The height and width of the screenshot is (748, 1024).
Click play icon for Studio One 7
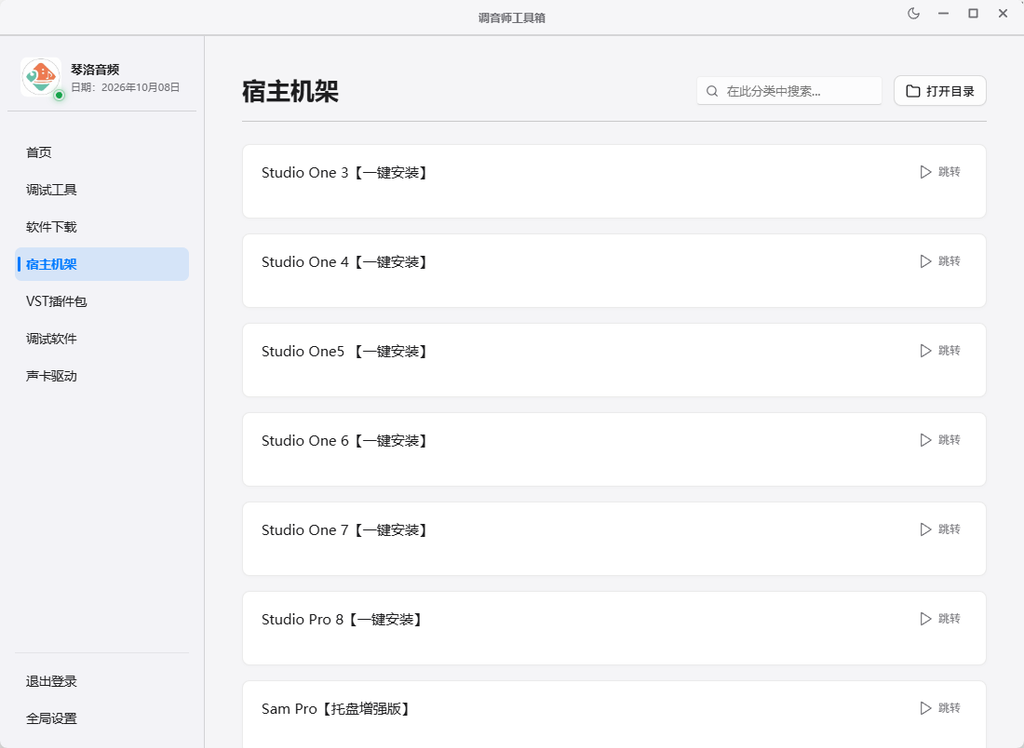pyautogui.click(x=925, y=529)
